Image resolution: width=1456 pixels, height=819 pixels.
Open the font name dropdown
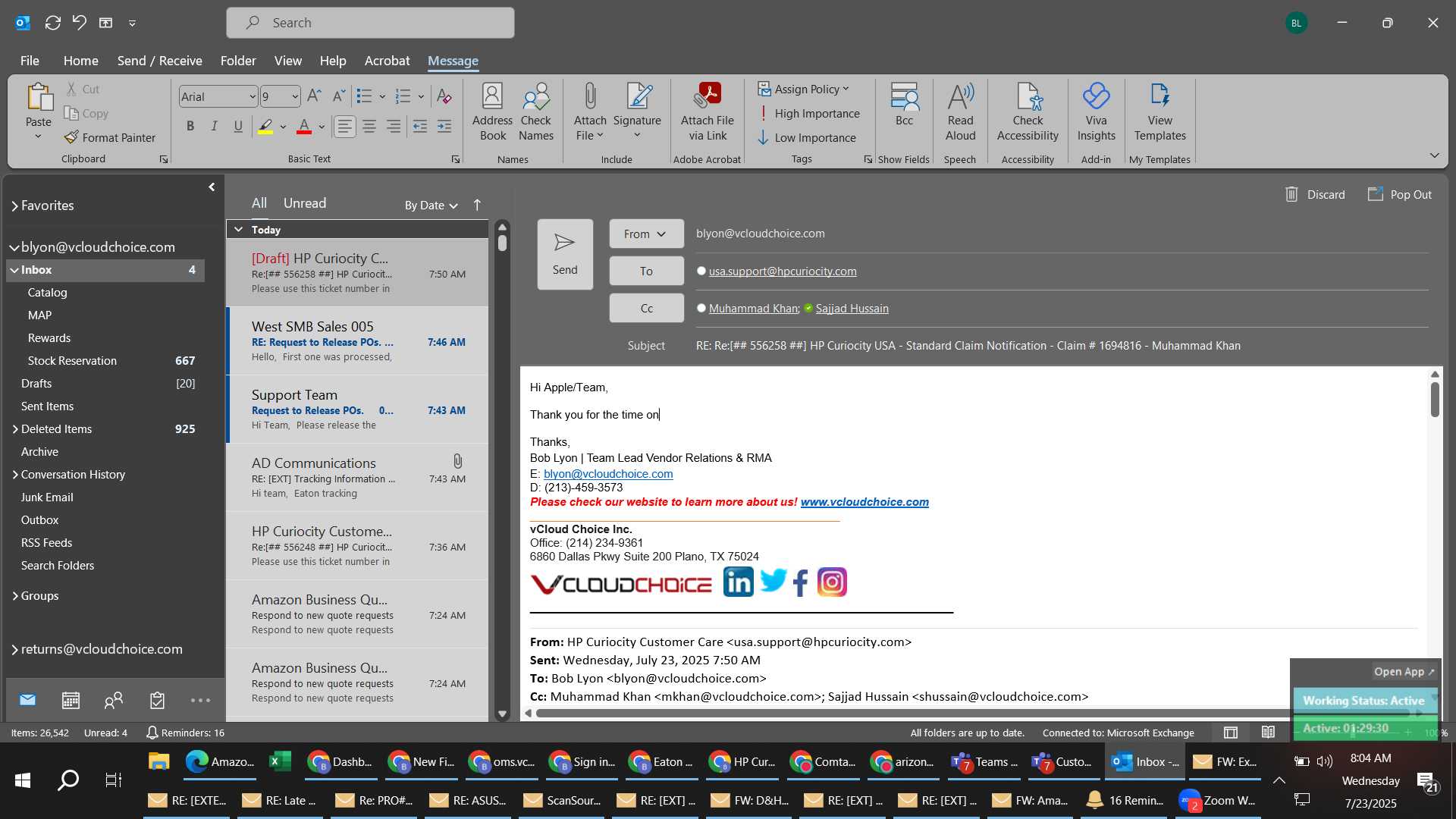click(253, 96)
